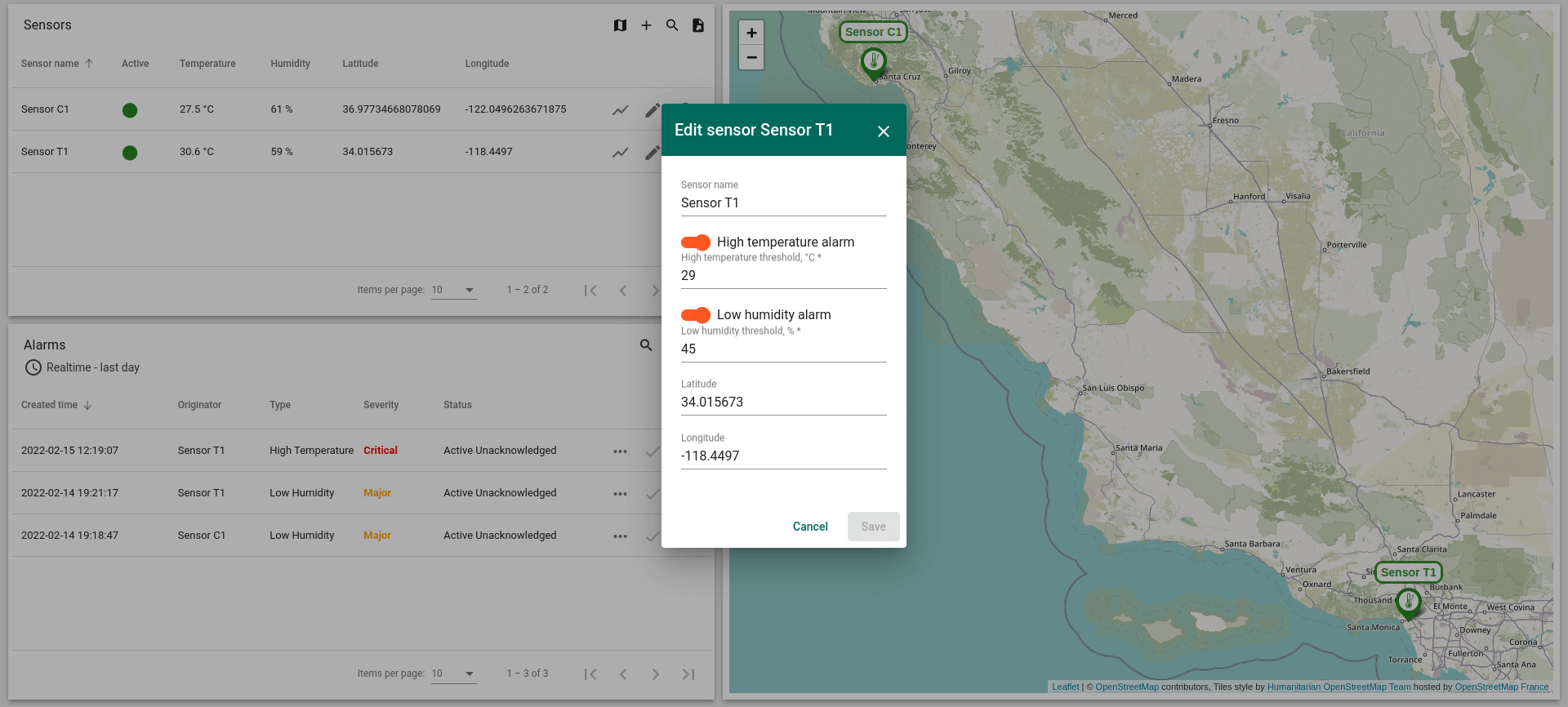
Task: Expand Sensors items per page dropdown
Action: 454,290
